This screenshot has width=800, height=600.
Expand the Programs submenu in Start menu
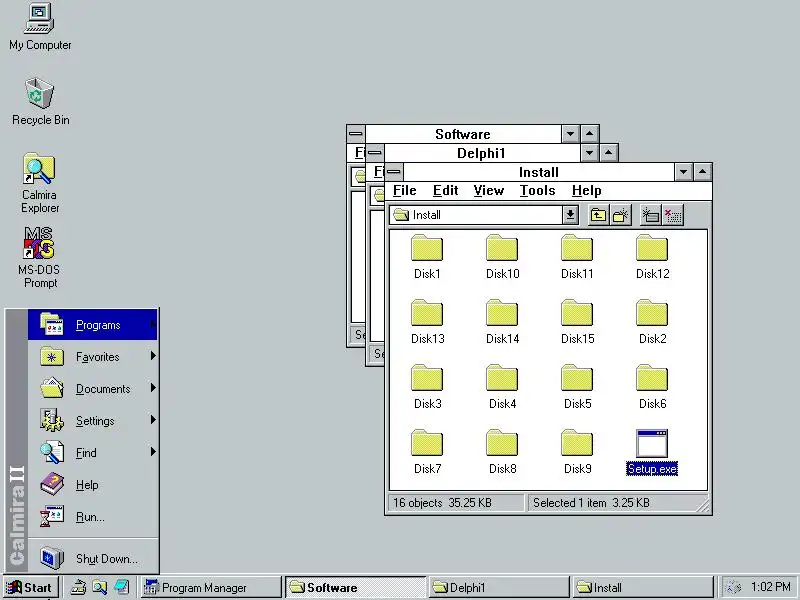point(92,324)
